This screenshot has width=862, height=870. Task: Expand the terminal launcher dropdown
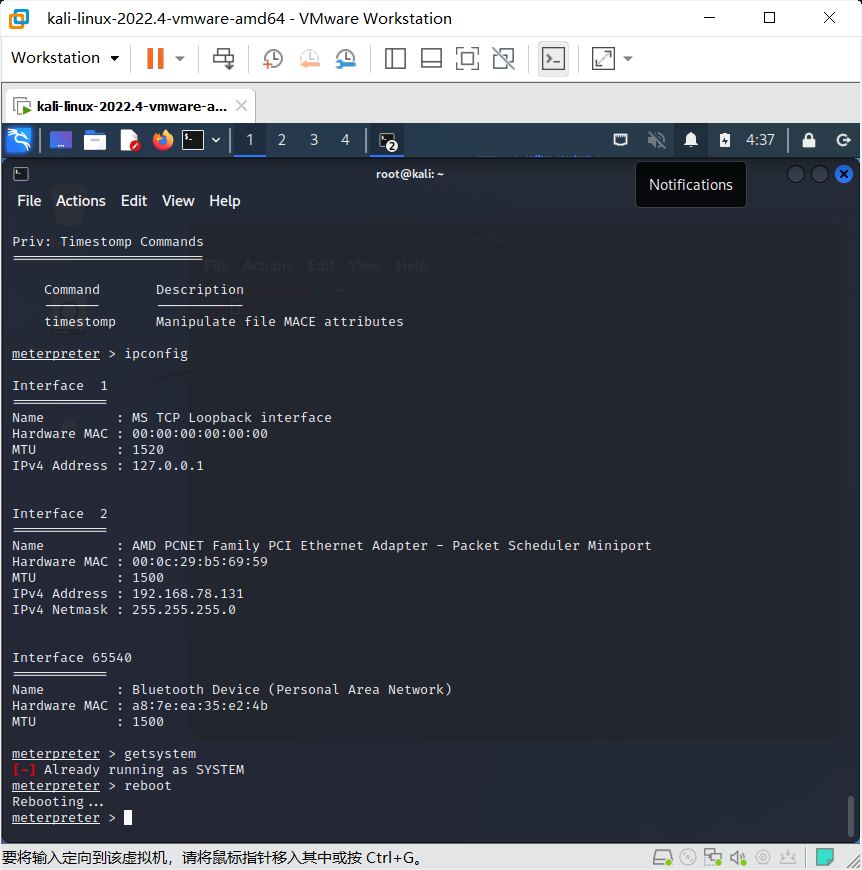216,140
